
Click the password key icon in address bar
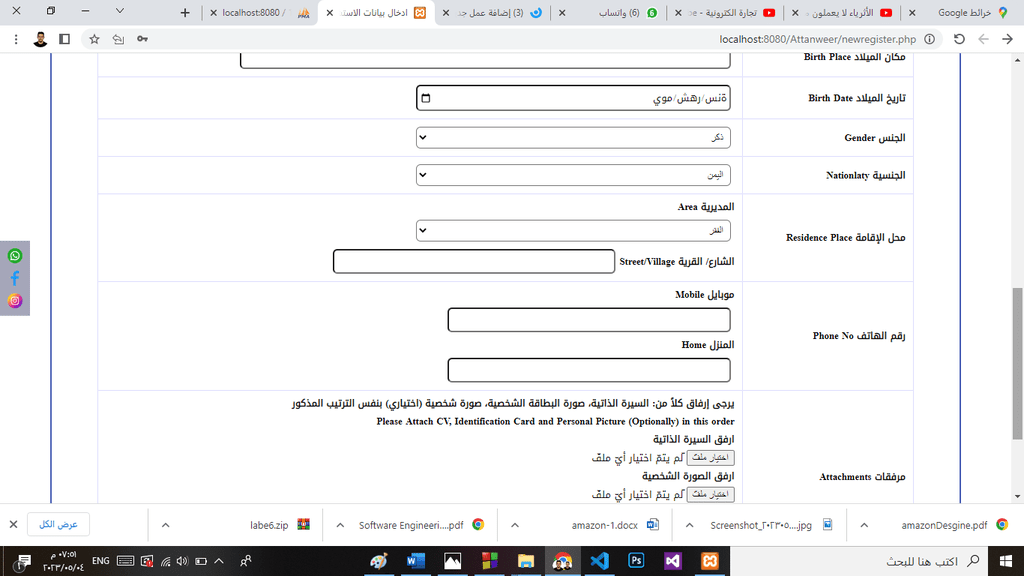(x=142, y=39)
